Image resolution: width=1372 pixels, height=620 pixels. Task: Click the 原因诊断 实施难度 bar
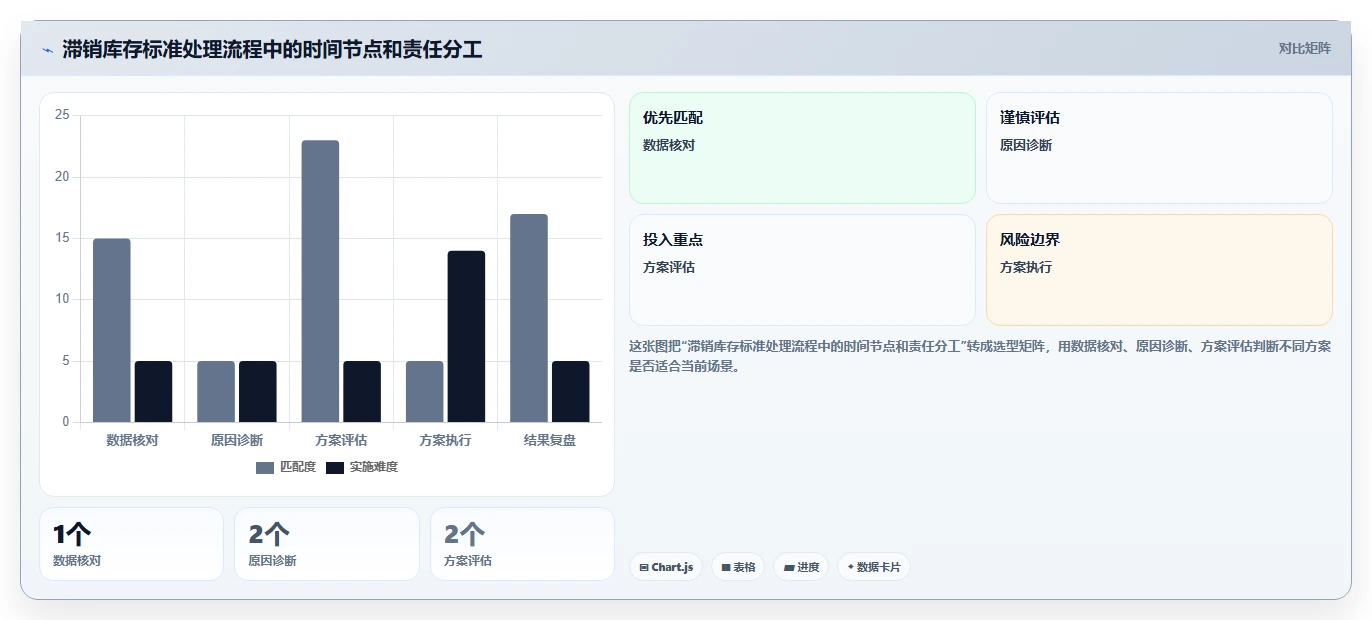click(x=258, y=391)
